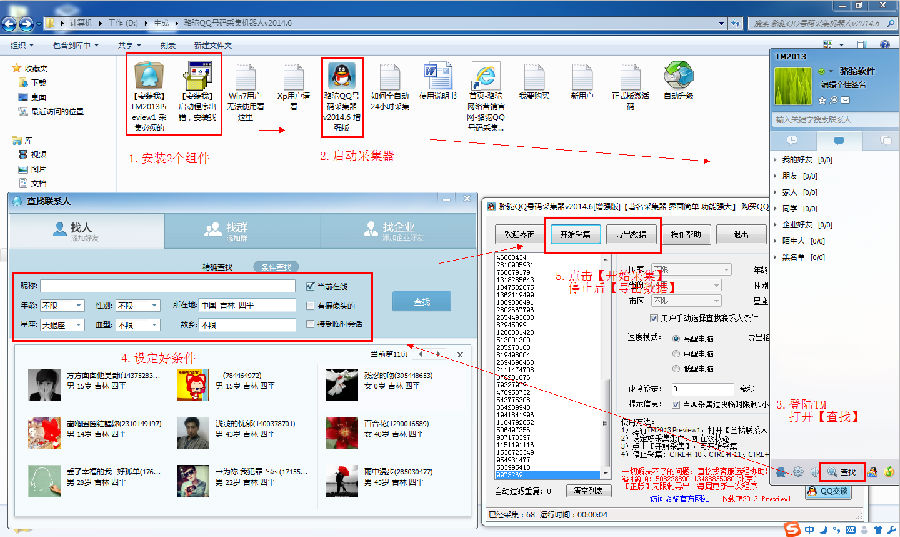Click the 所在地 location input field

tap(247, 306)
